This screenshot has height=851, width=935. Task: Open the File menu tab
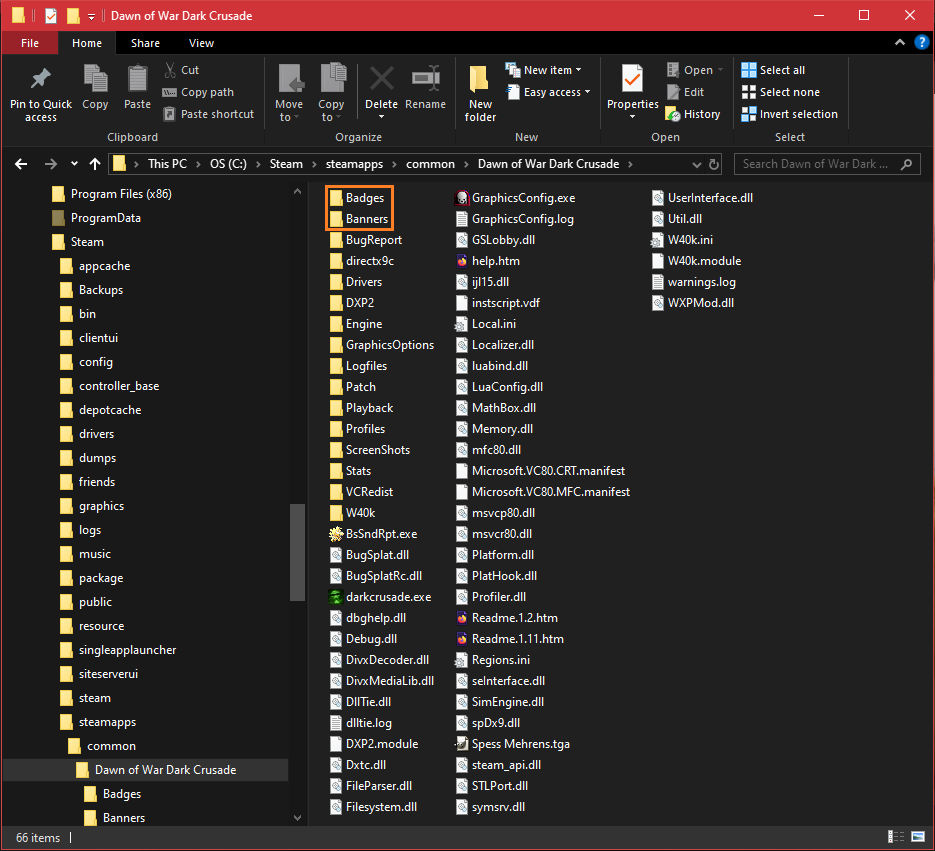pyautogui.click(x=30, y=43)
